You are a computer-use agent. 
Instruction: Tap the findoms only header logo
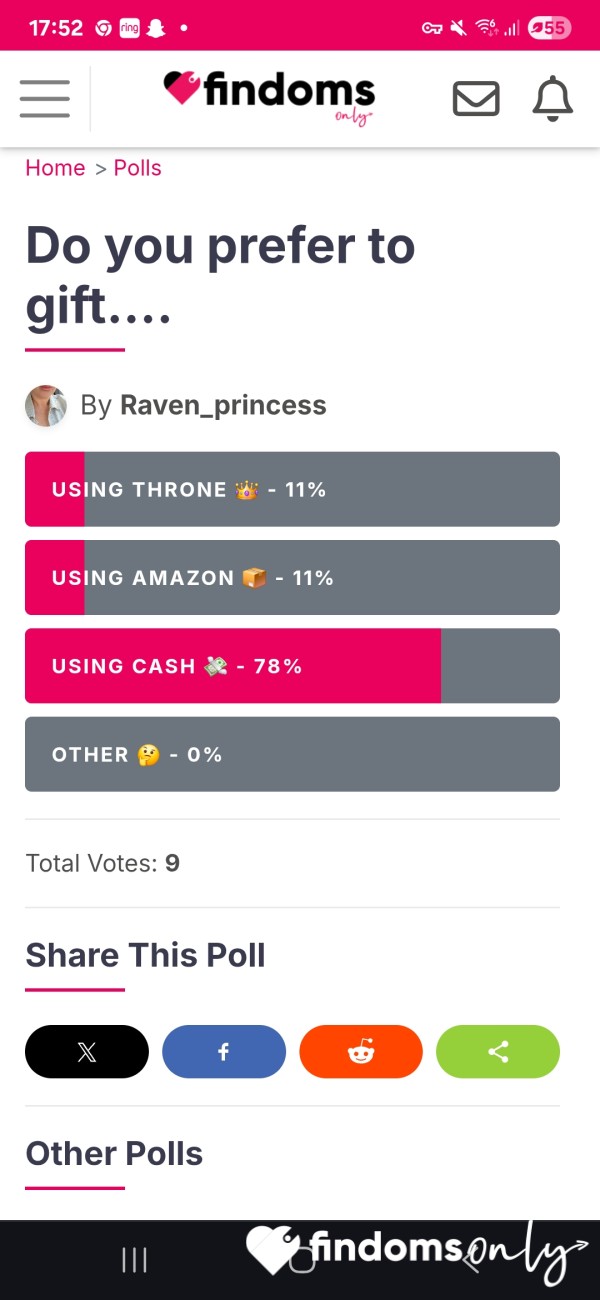point(269,98)
